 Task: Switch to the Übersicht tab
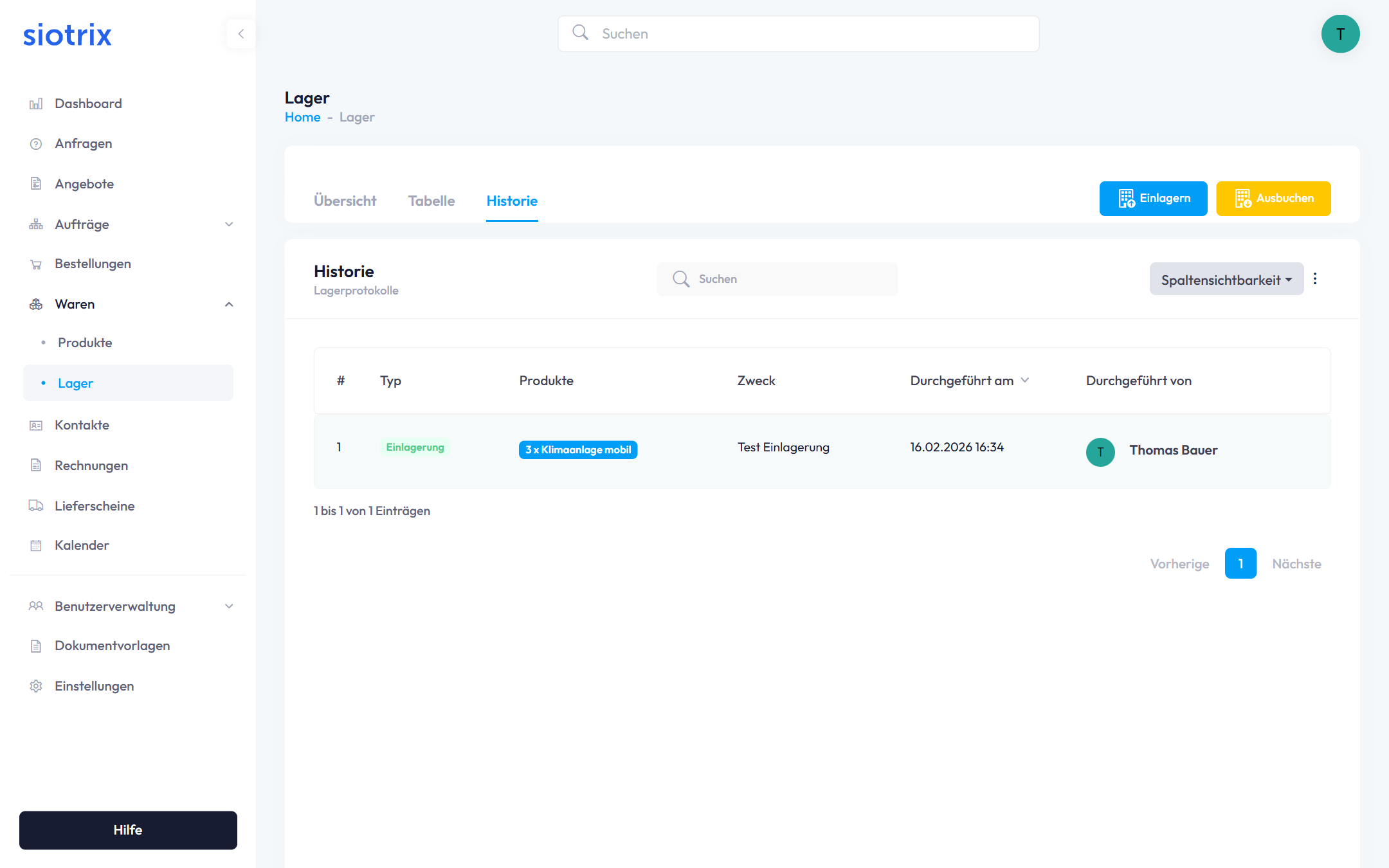coord(345,201)
